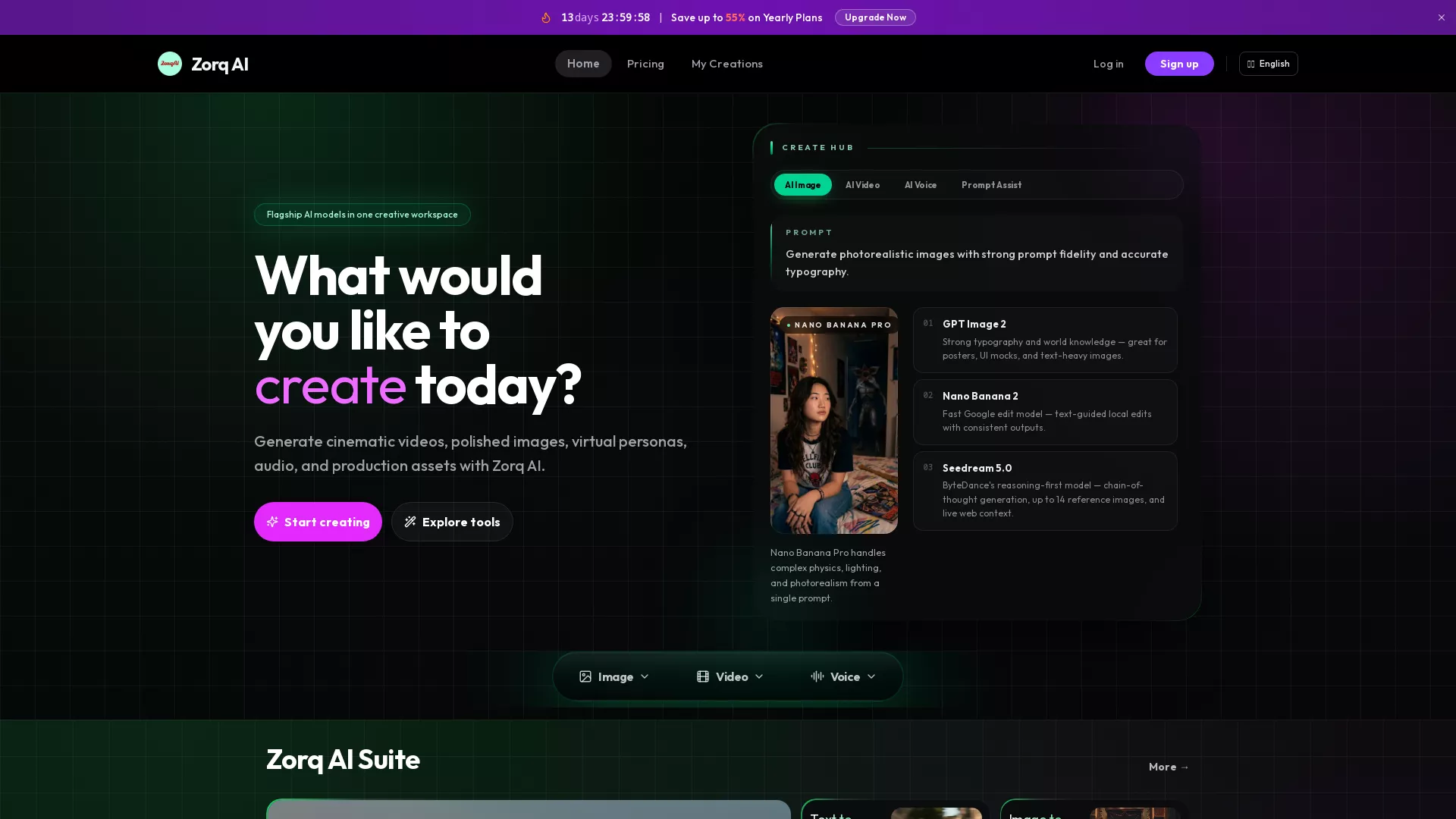Select the Seedream 5.0 model card
Image resolution: width=1456 pixels, height=819 pixels.
click(x=1045, y=491)
